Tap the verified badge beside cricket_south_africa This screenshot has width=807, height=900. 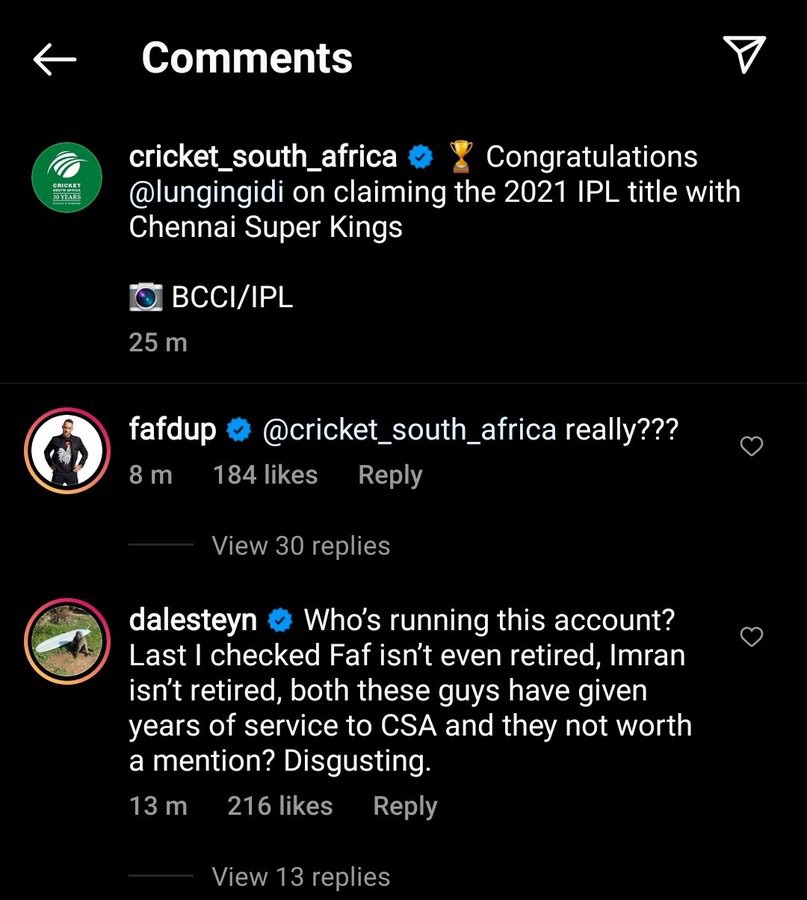click(421, 157)
